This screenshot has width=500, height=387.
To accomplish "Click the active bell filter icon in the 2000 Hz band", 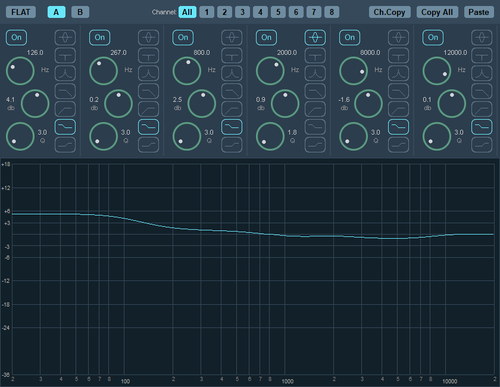I will point(315,37).
